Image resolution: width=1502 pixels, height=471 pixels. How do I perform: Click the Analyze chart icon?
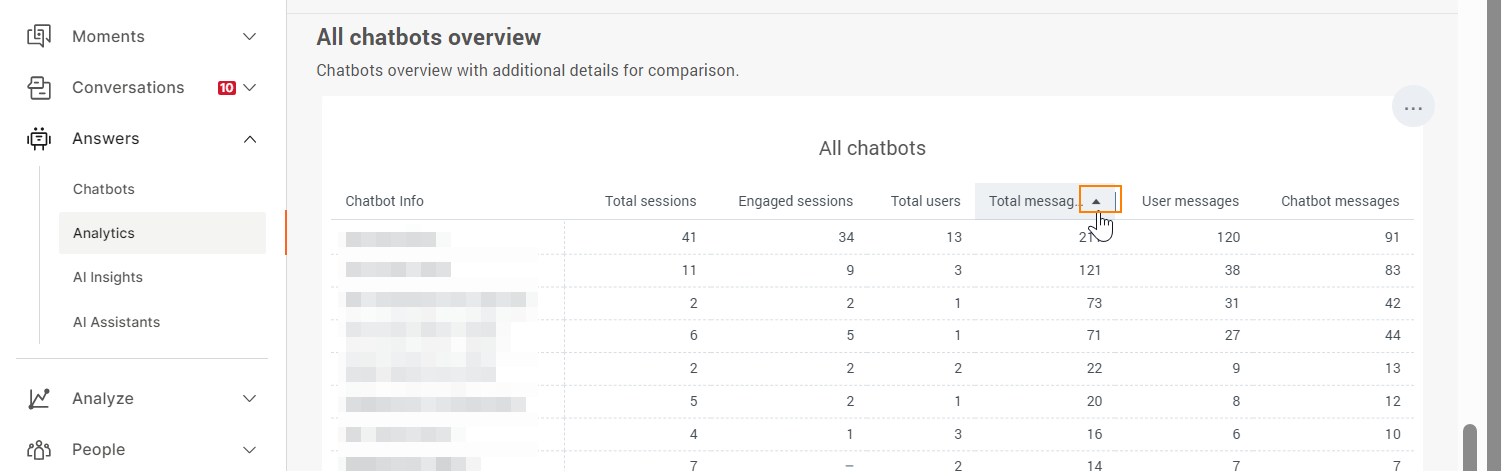39,398
